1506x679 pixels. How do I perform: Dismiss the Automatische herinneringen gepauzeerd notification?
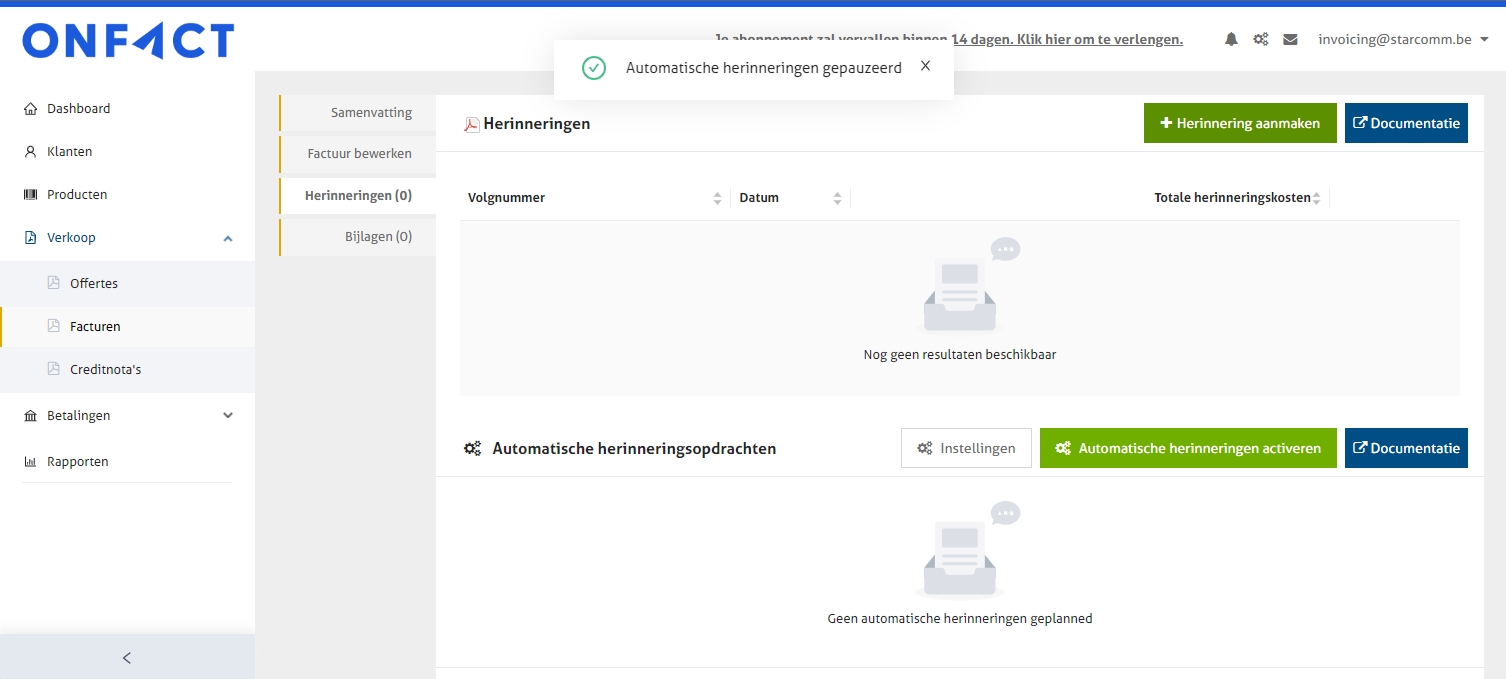click(925, 65)
